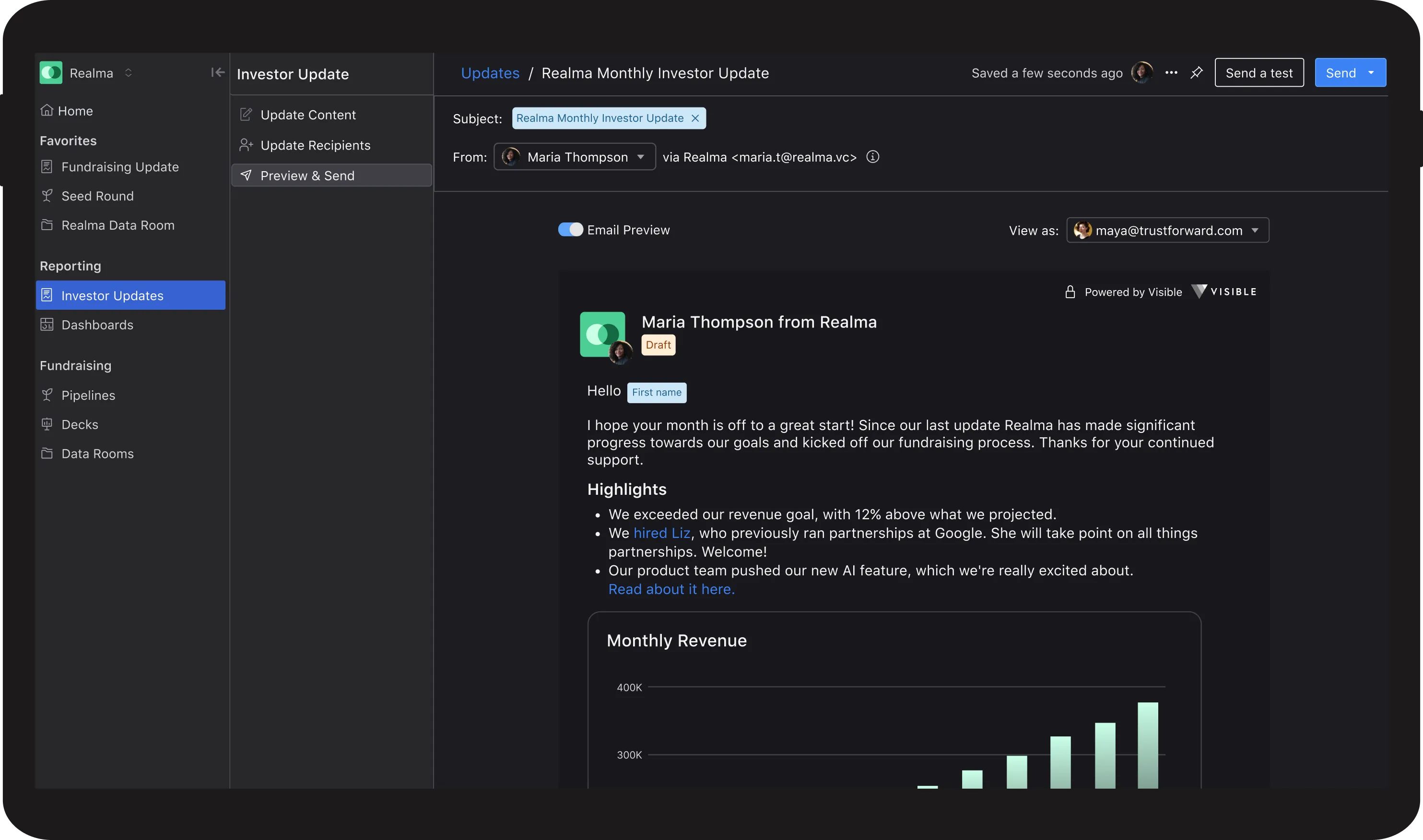This screenshot has height=840, width=1423.
Task: Open the three-dots more options menu
Action: pyautogui.click(x=1171, y=73)
